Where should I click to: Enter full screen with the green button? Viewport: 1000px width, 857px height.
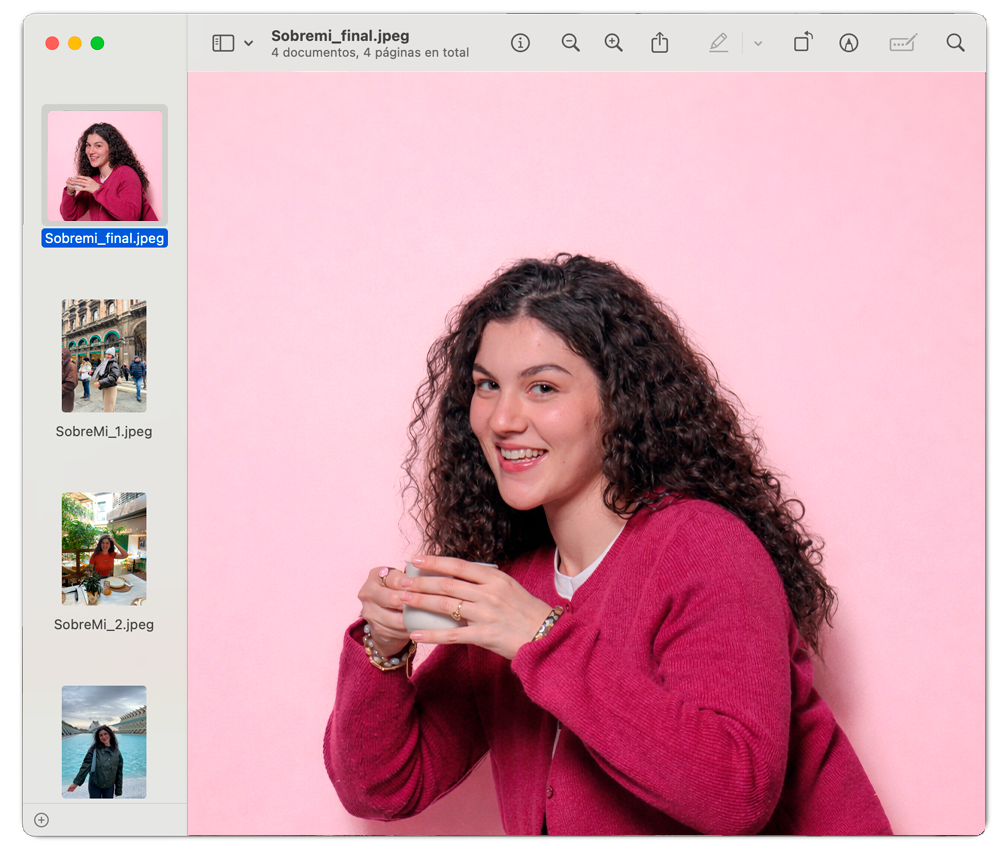pyautogui.click(x=97, y=43)
